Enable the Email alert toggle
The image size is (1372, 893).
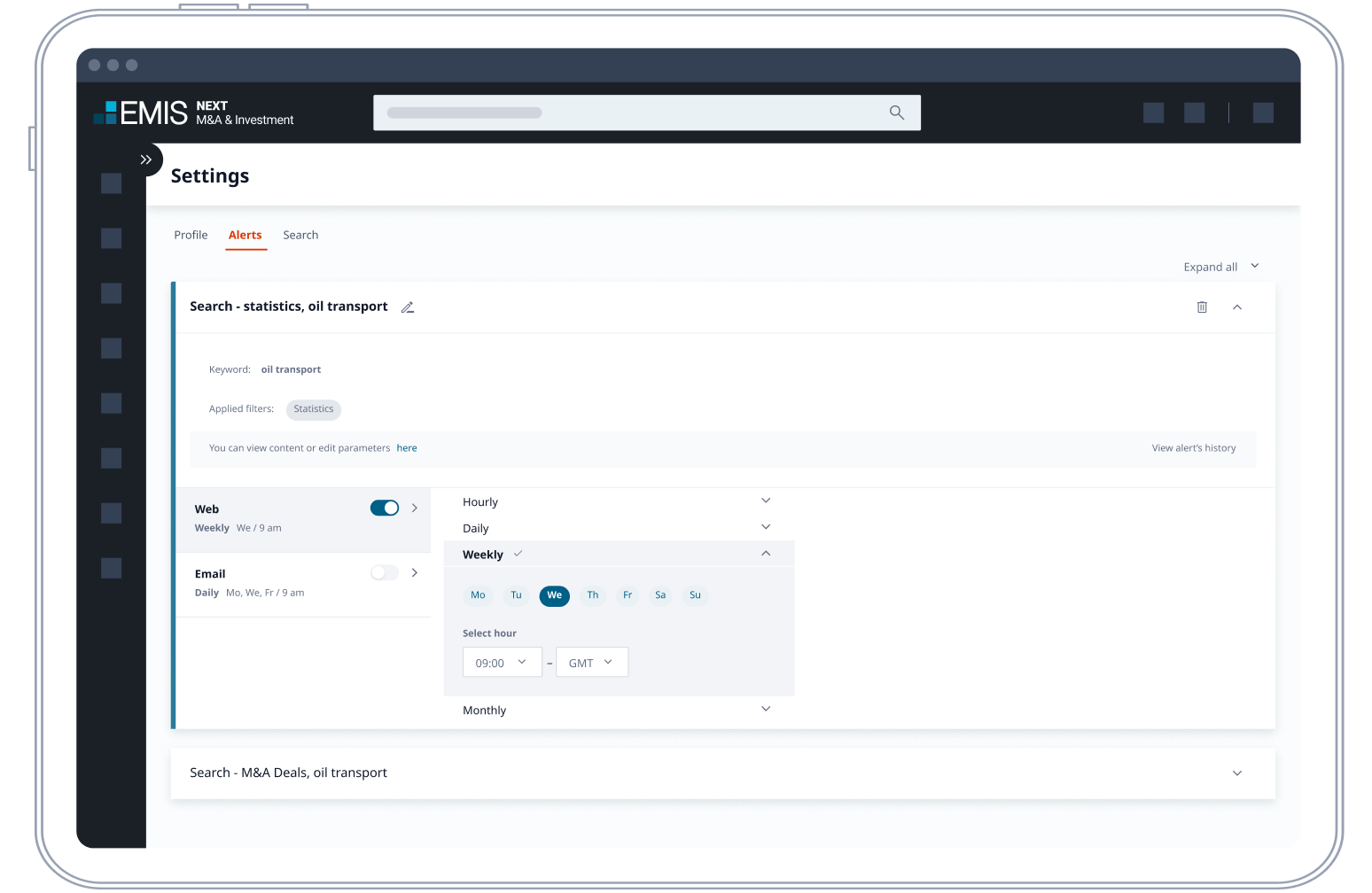pyautogui.click(x=385, y=573)
